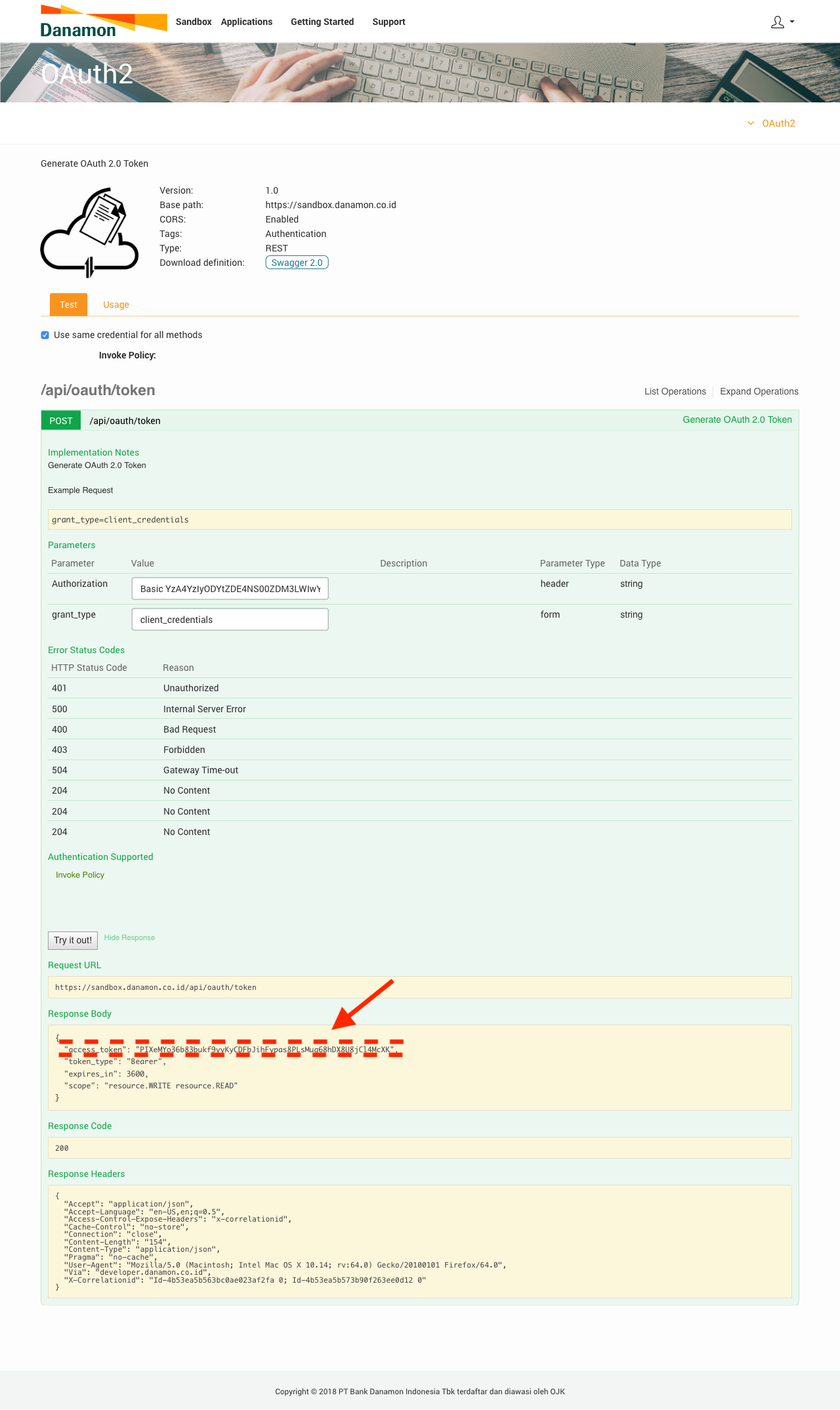Click the access_token line in Response Body
Screen dimensions: 840x1410
click(231, 1050)
